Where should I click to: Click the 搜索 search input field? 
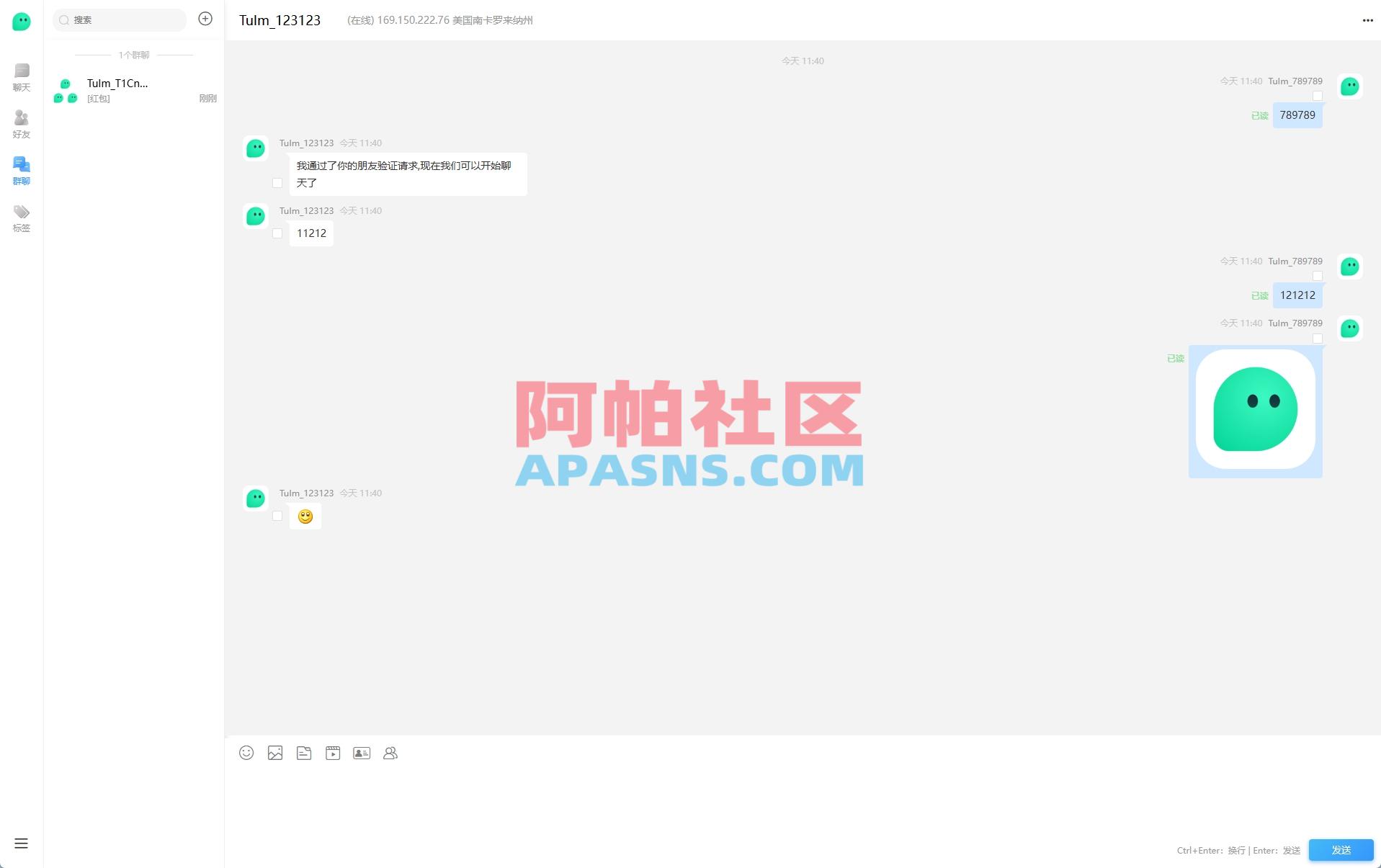coord(120,19)
